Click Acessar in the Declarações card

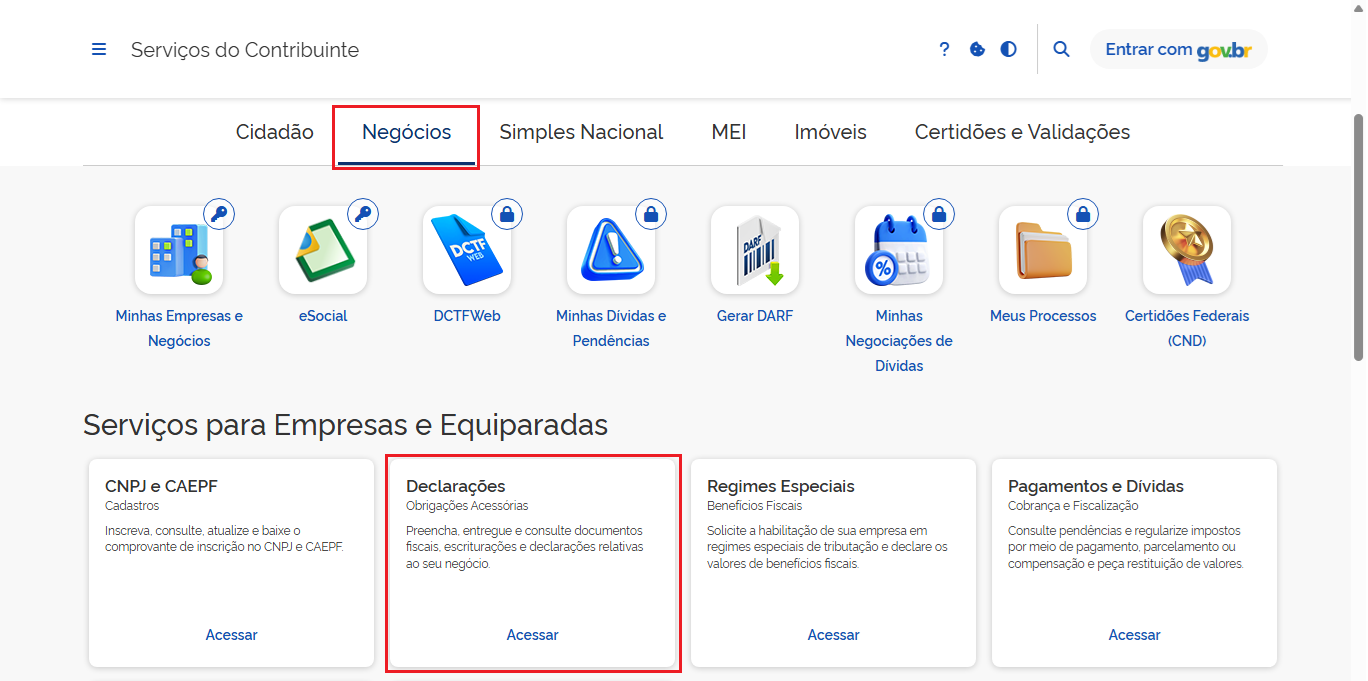pyautogui.click(x=532, y=635)
